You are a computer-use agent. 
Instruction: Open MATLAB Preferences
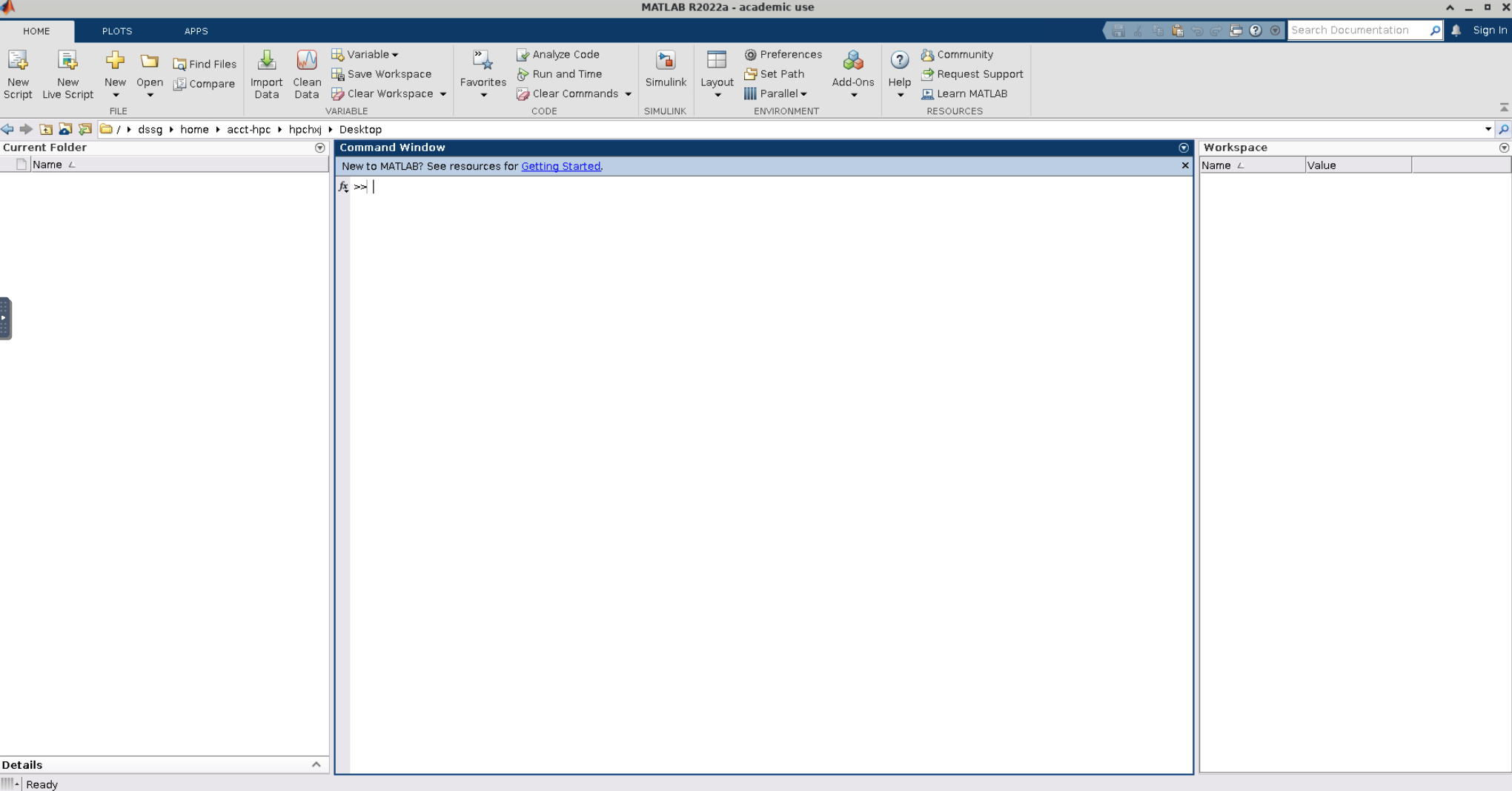783,54
